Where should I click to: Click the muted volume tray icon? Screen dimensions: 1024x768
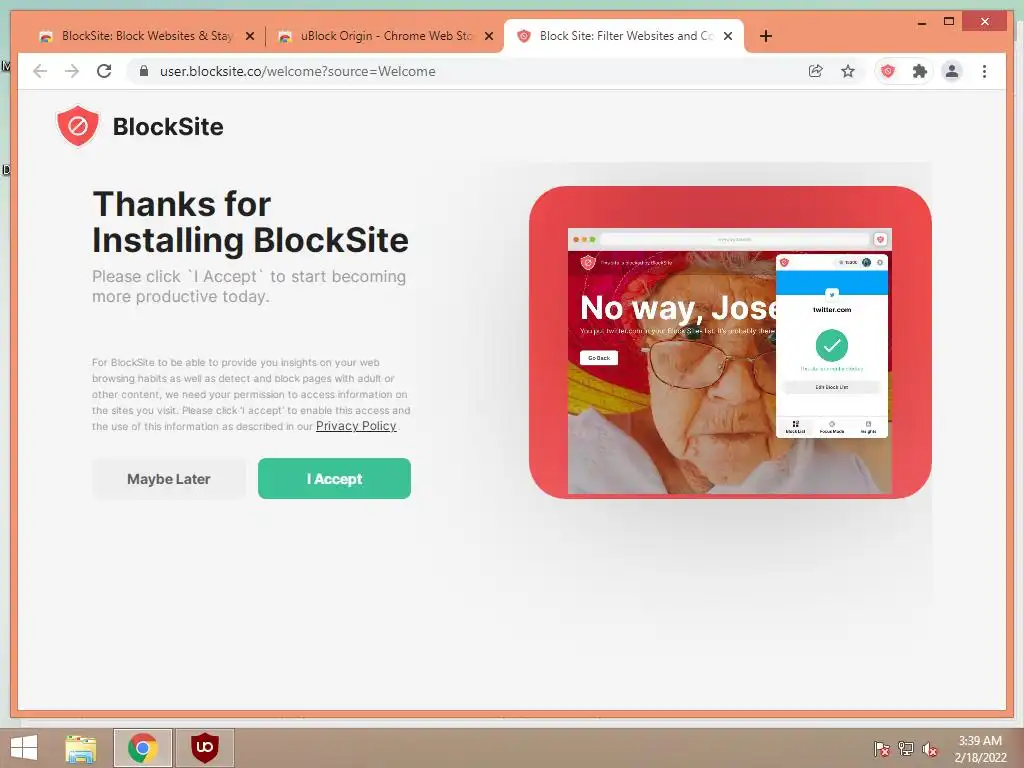929,748
